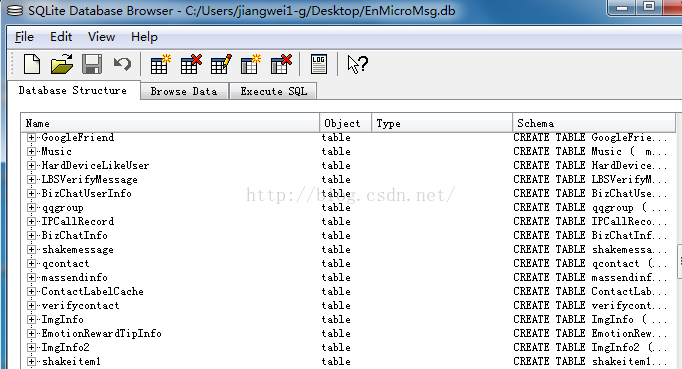
Task: Expand the massendinfo table node
Action: point(31,277)
